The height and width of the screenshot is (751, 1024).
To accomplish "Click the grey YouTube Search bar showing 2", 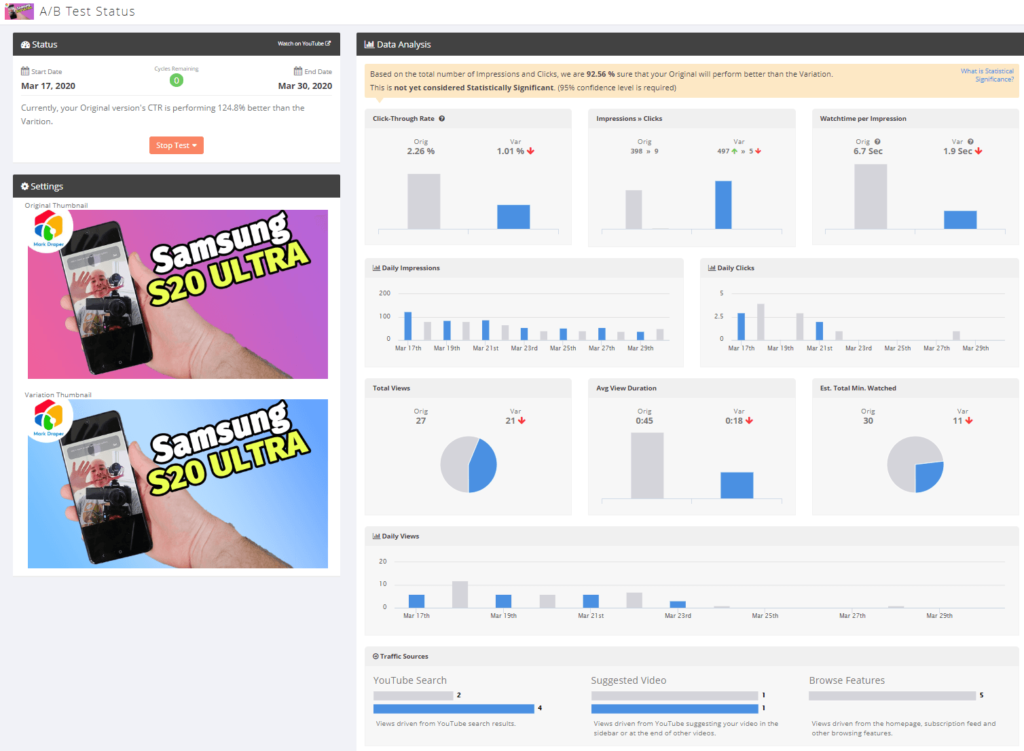I will [x=413, y=695].
